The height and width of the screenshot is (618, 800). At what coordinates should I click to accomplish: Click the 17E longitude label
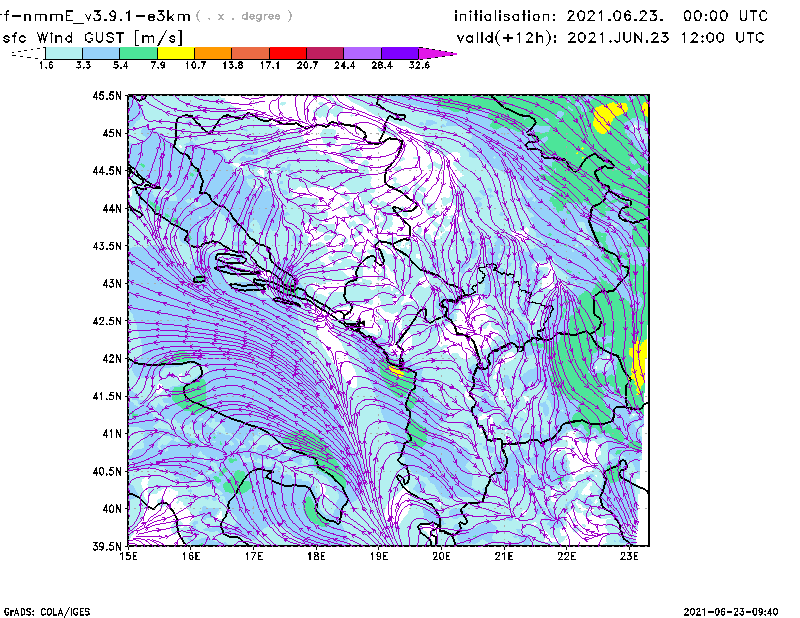[254, 556]
